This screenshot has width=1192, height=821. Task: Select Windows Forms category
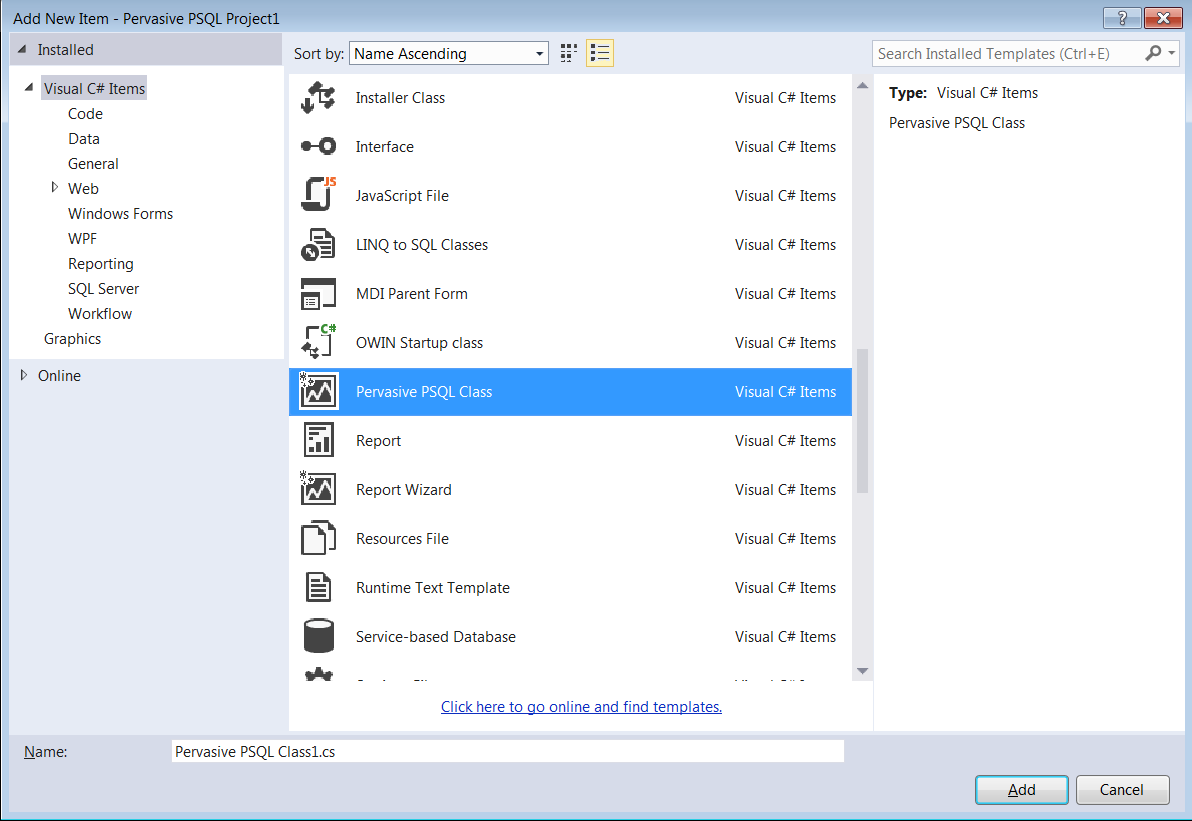pos(120,214)
